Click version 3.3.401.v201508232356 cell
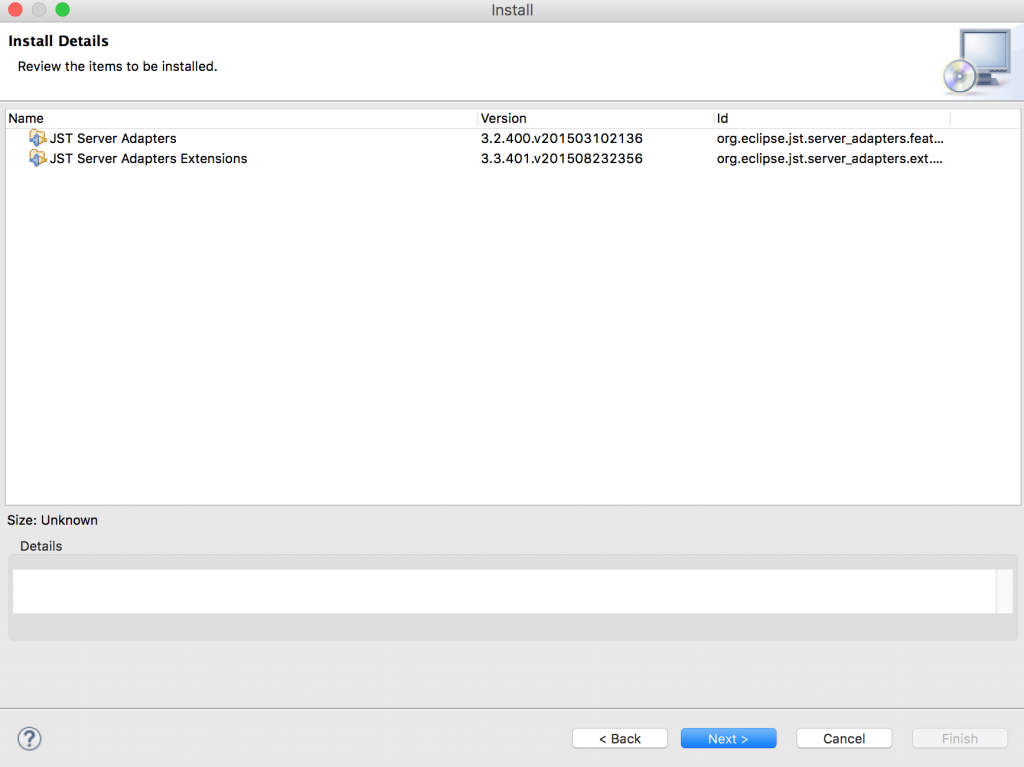This screenshot has width=1024, height=767. 562,159
